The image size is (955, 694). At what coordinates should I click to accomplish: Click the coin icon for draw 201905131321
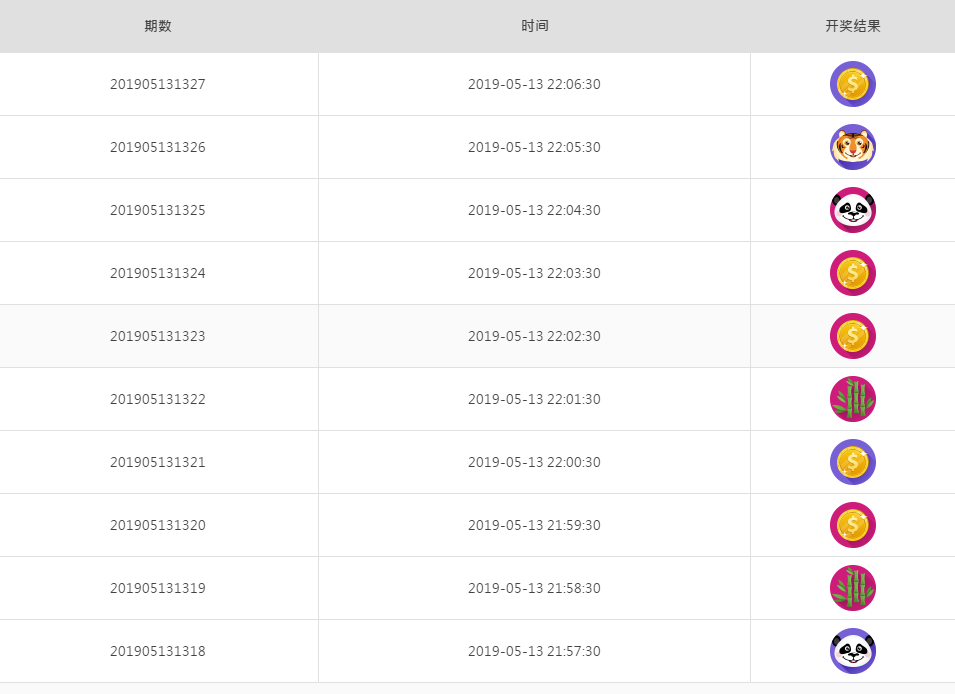pyautogui.click(x=853, y=462)
